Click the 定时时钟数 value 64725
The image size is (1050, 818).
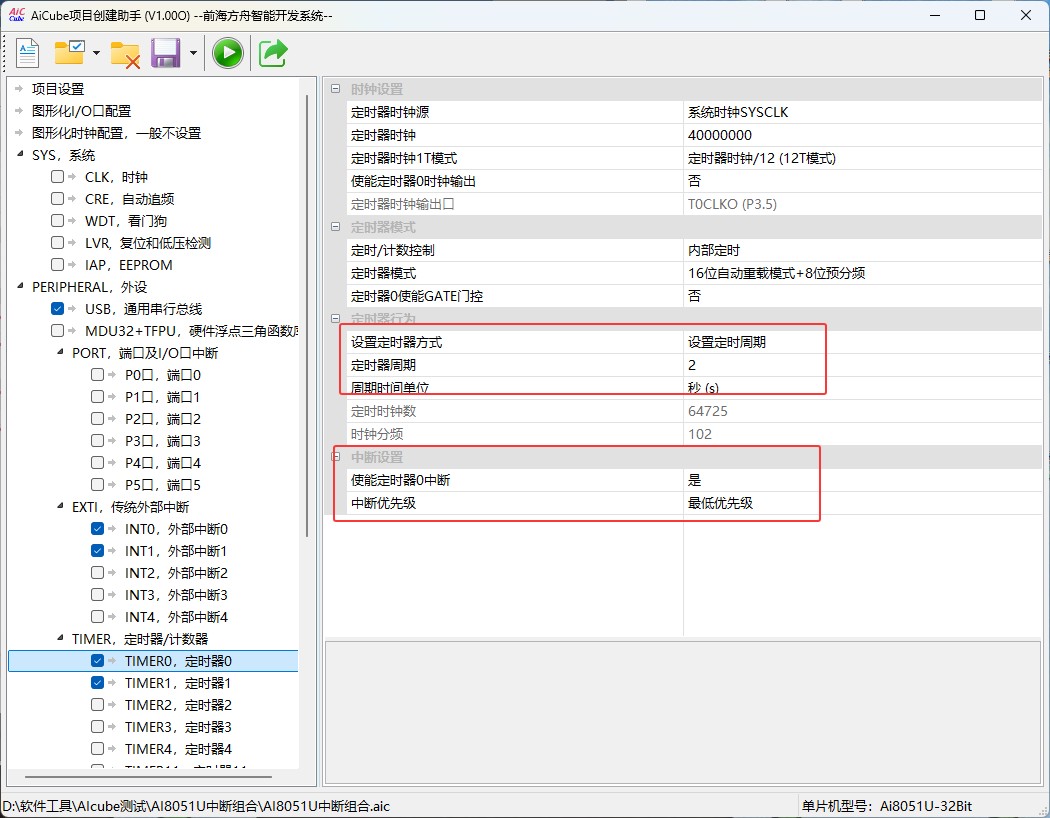tap(862, 411)
